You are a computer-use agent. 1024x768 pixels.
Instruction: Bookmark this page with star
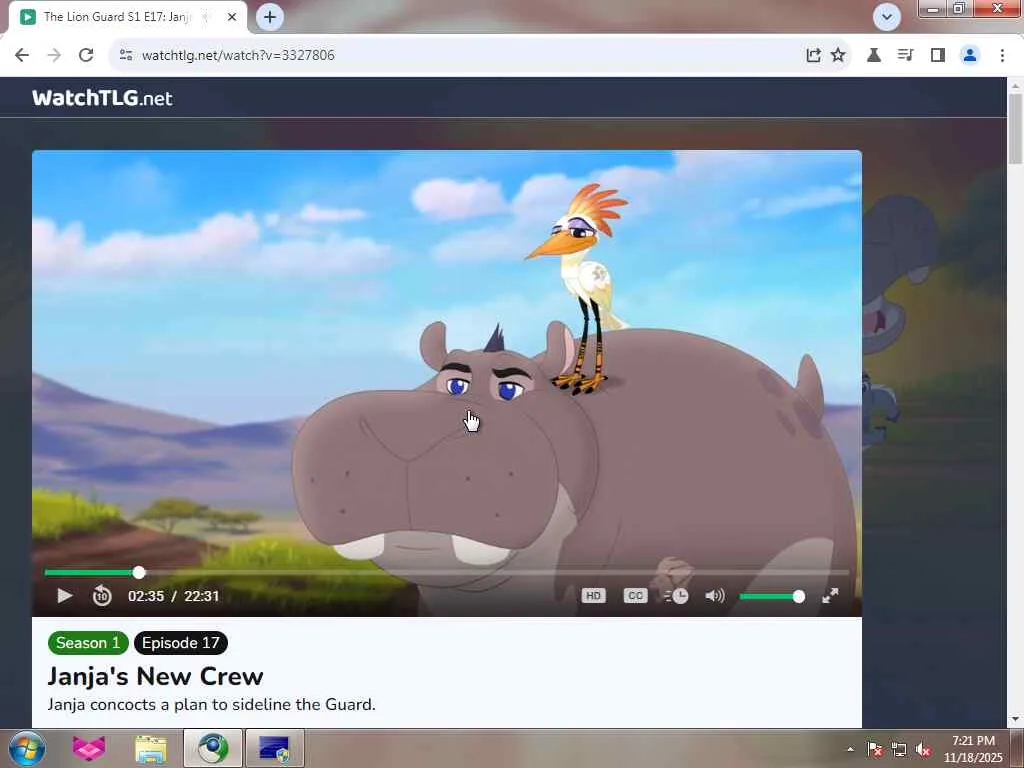[x=838, y=55]
